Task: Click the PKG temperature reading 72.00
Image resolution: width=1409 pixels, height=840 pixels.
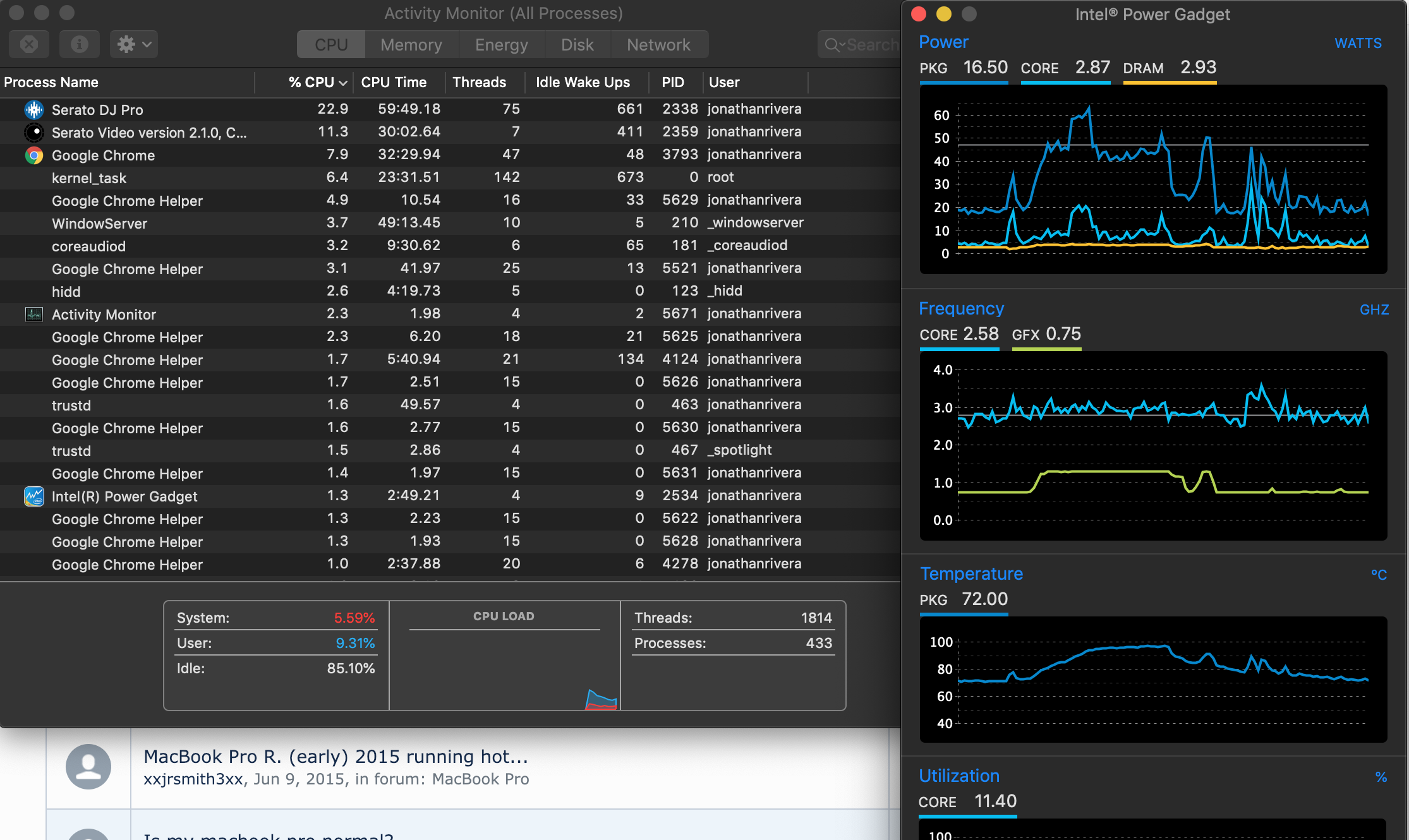Action: pos(984,599)
